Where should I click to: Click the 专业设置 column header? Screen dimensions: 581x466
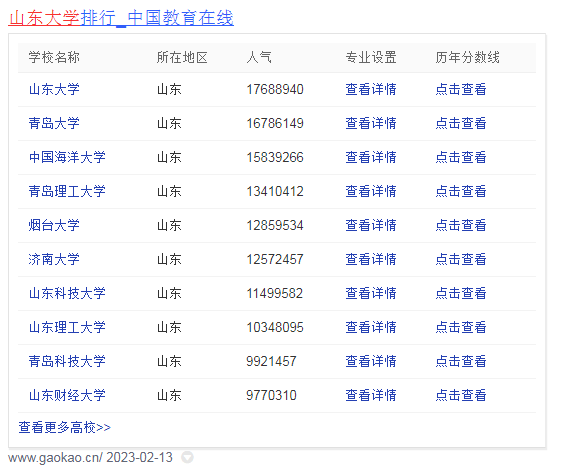pyautogui.click(x=371, y=57)
